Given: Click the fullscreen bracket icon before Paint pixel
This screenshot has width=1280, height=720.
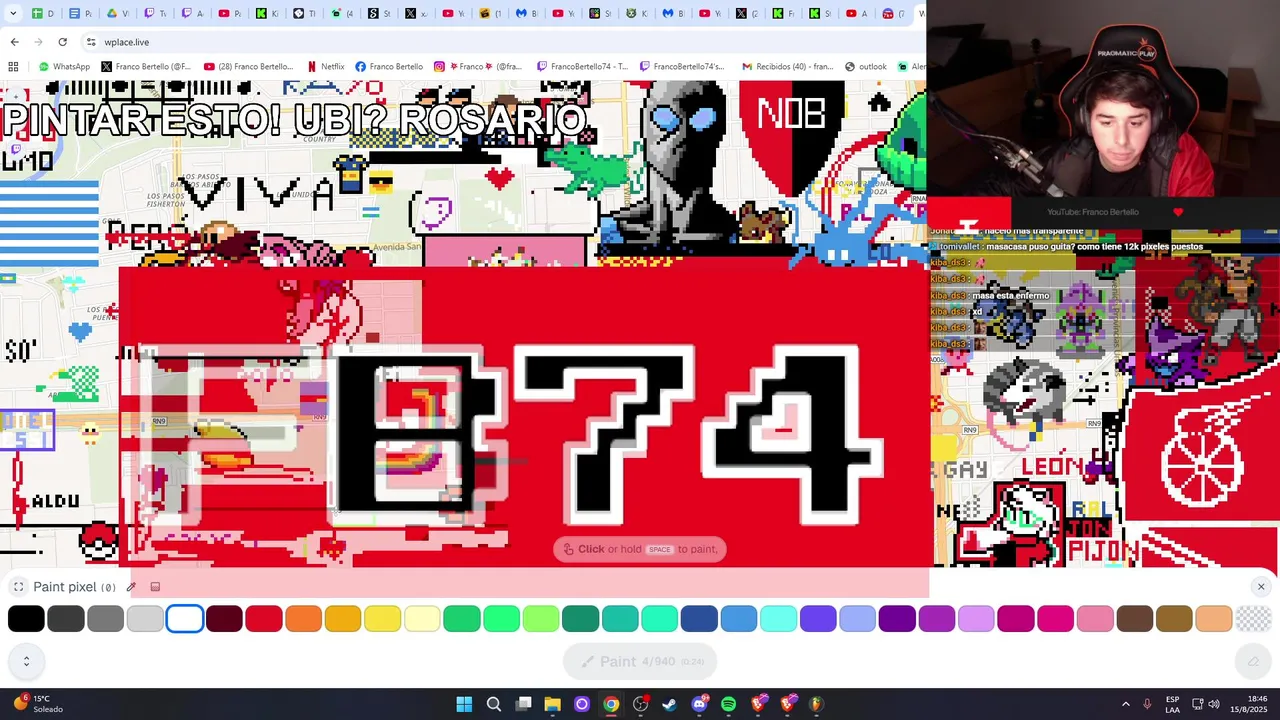Looking at the screenshot, I should [18, 587].
